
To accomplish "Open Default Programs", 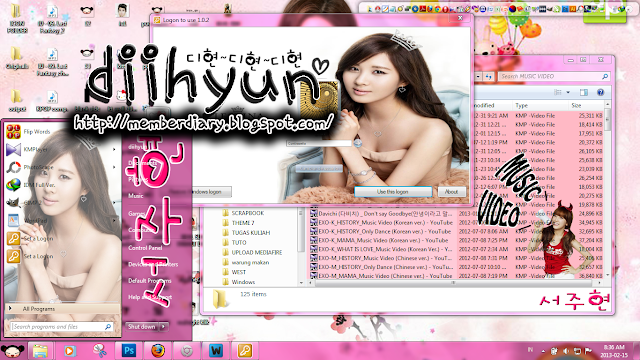I will [150, 281].
